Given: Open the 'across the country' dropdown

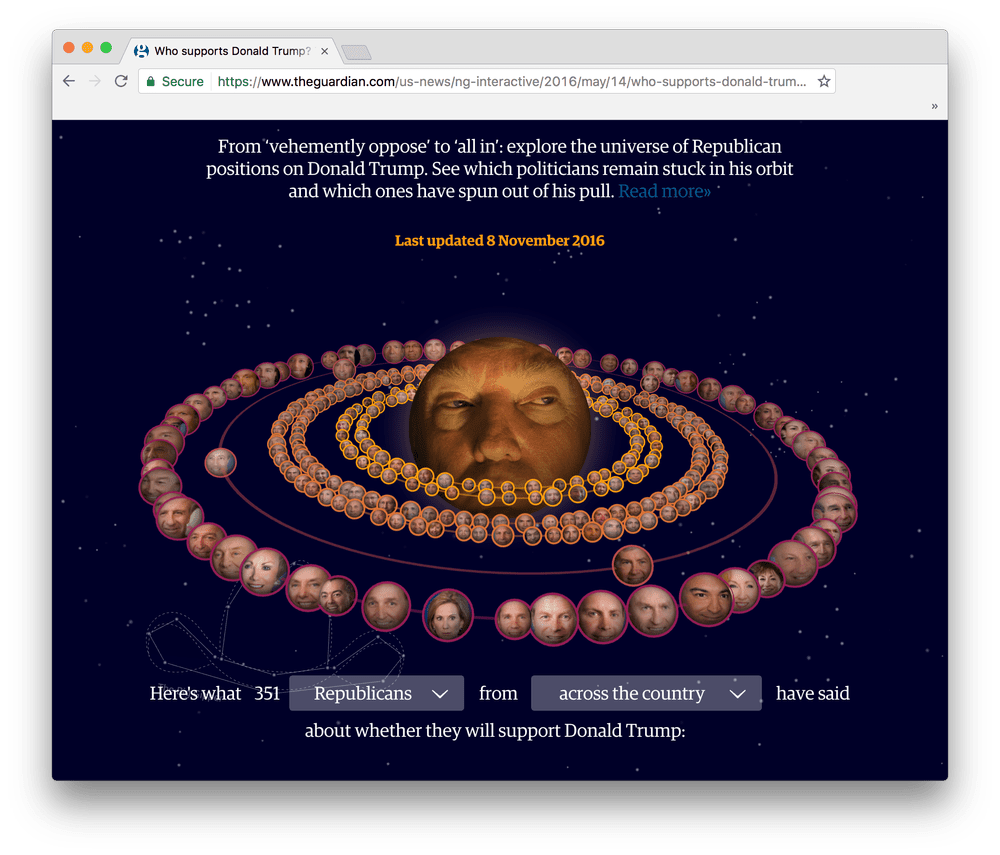Looking at the screenshot, I should coord(646,693).
